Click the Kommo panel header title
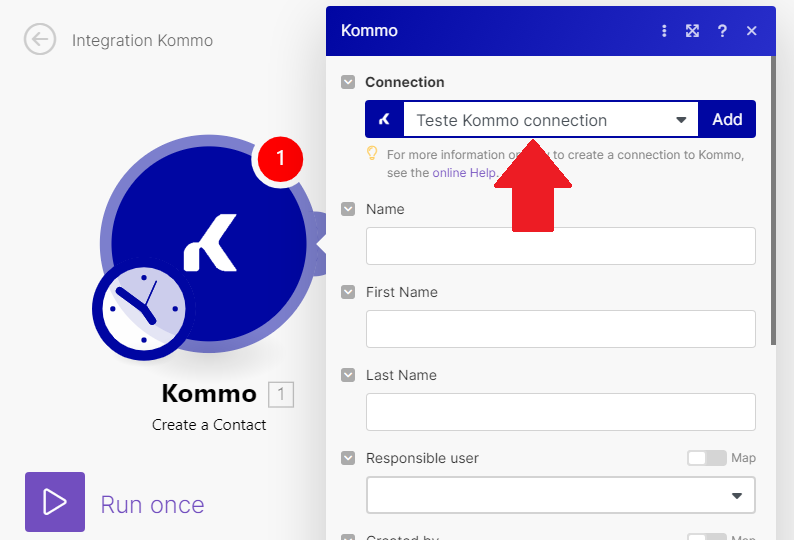 click(369, 30)
